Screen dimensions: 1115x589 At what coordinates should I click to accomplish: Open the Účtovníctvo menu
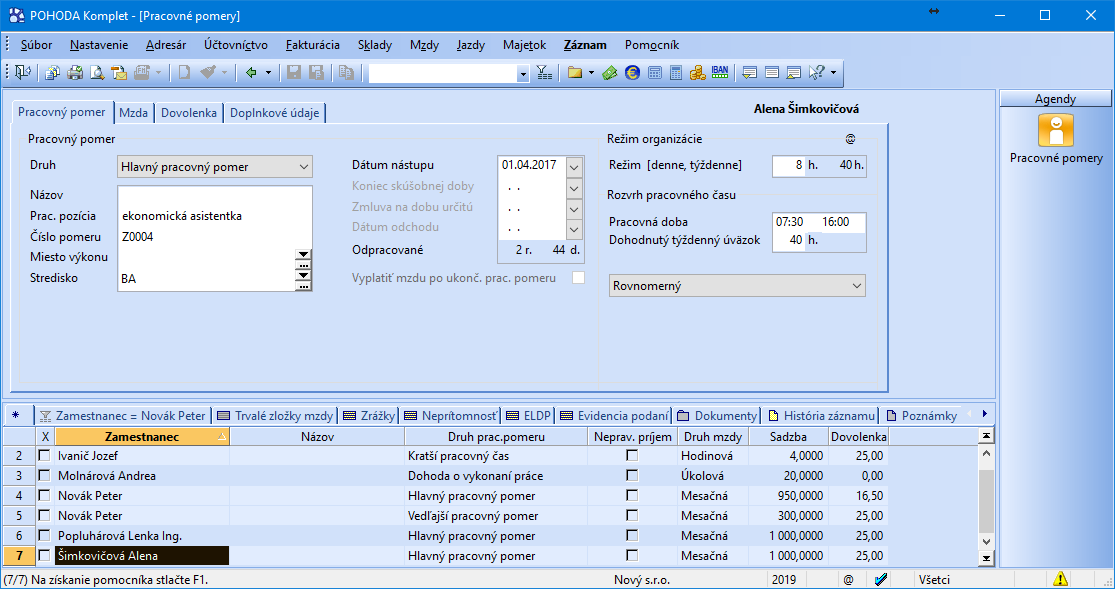(236, 45)
